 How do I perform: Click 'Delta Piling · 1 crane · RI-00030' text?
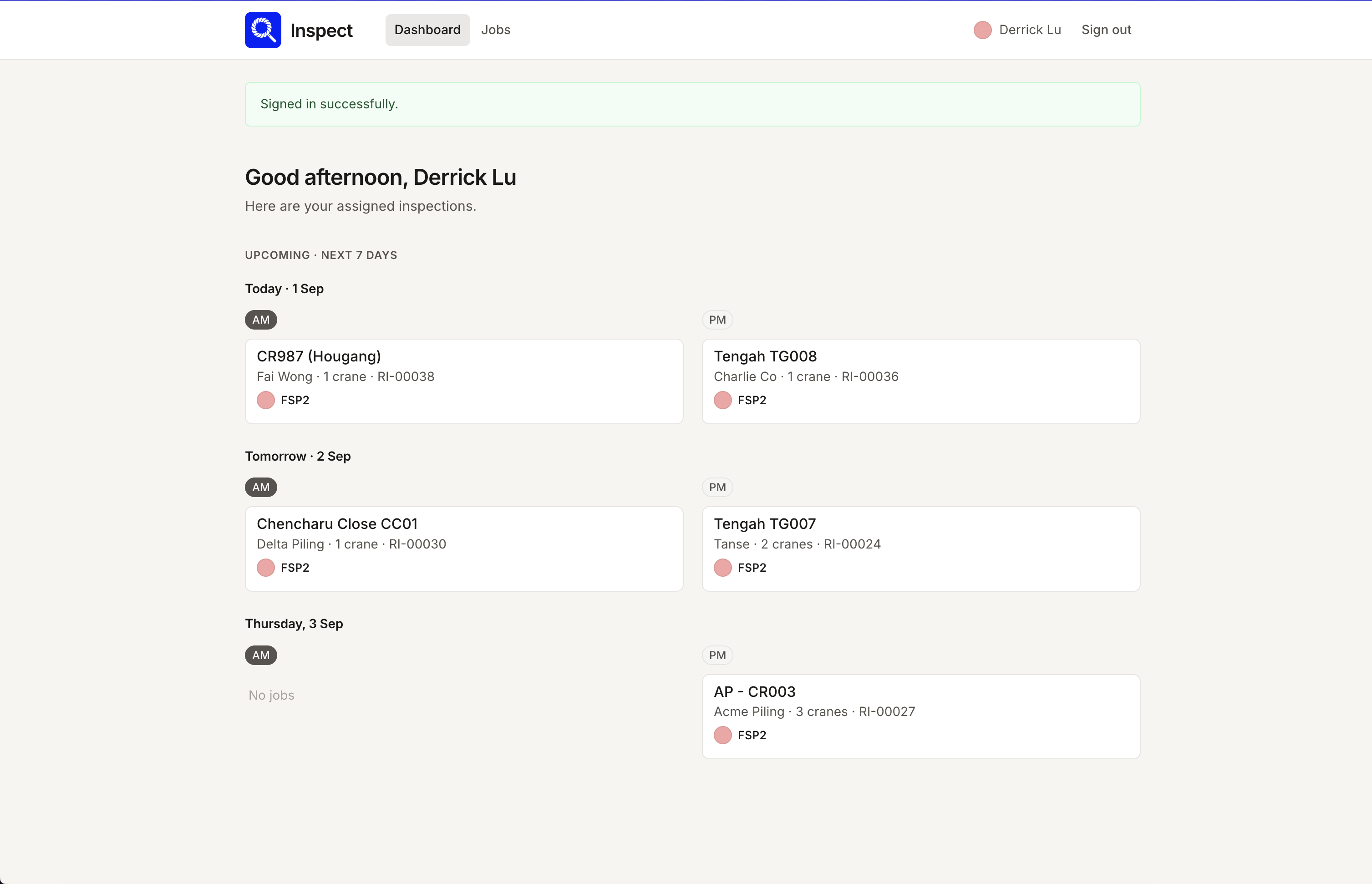[x=351, y=544]
